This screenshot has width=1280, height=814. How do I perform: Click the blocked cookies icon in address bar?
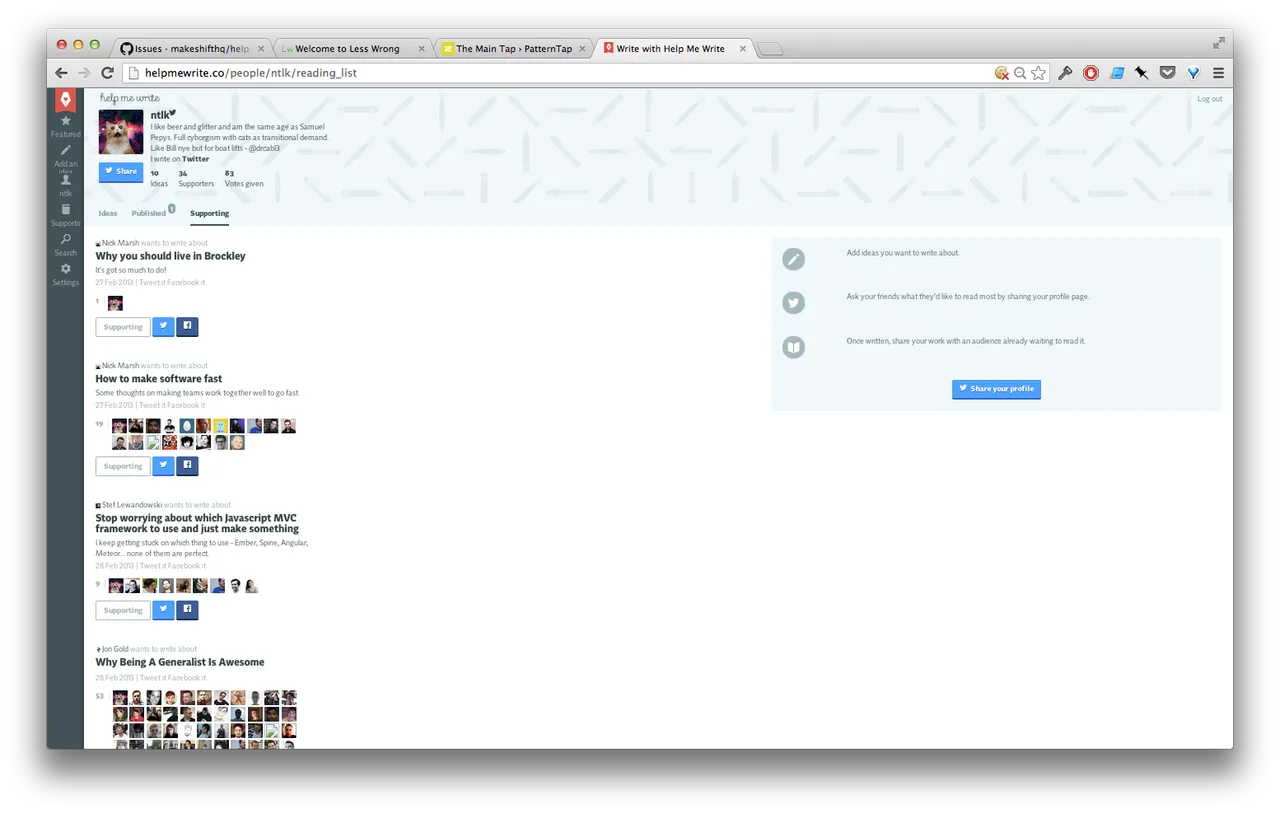tap(1001, 73)
